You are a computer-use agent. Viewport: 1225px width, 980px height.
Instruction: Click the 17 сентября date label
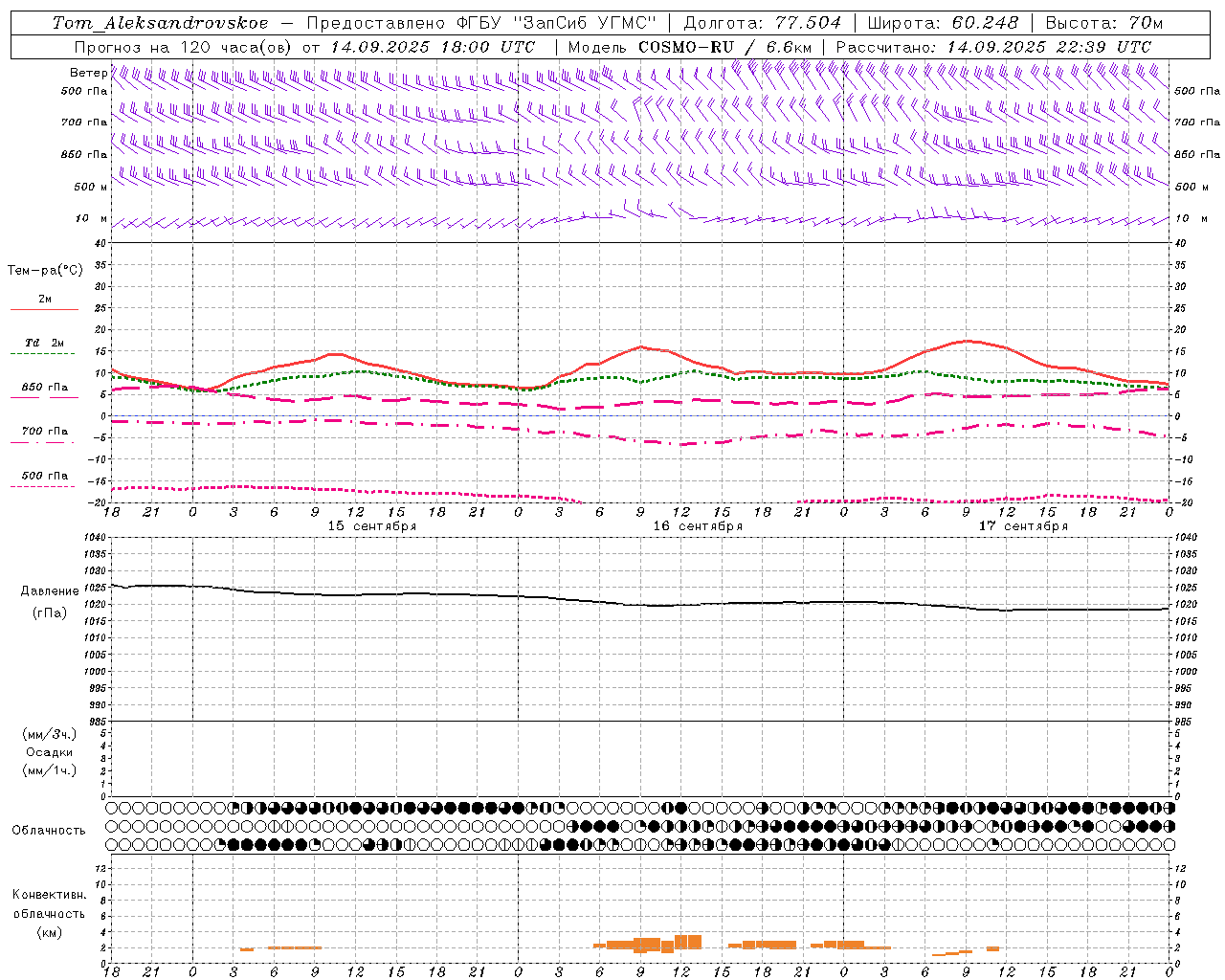click(1023, 526)
